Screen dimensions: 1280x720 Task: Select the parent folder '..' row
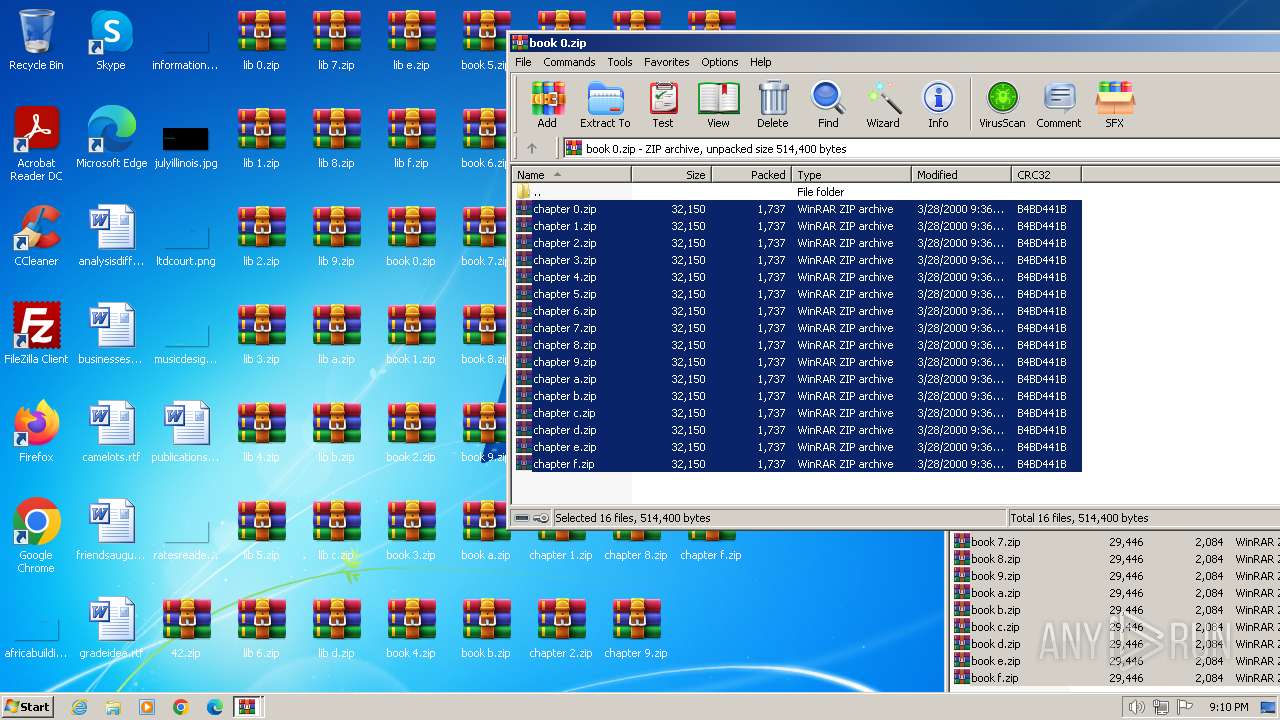point(798,192)
